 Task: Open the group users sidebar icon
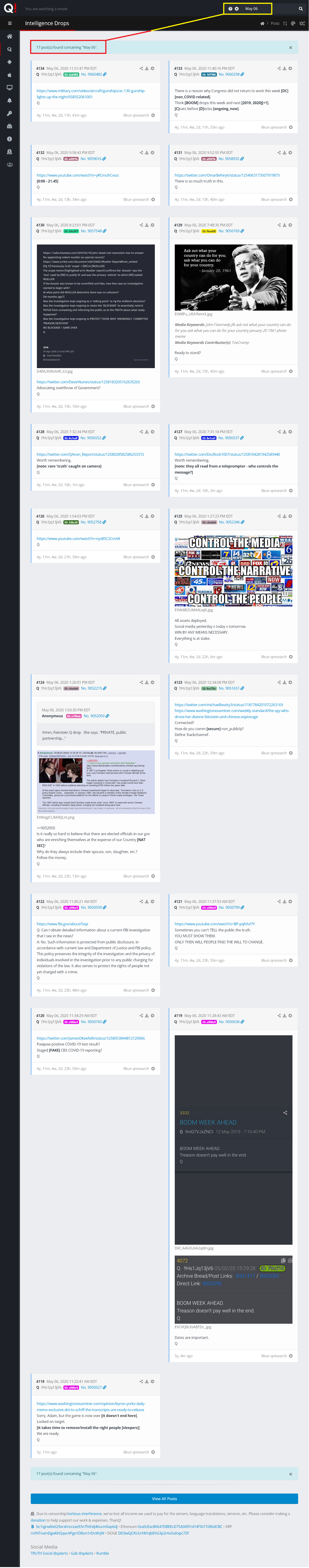click(10, 164)
